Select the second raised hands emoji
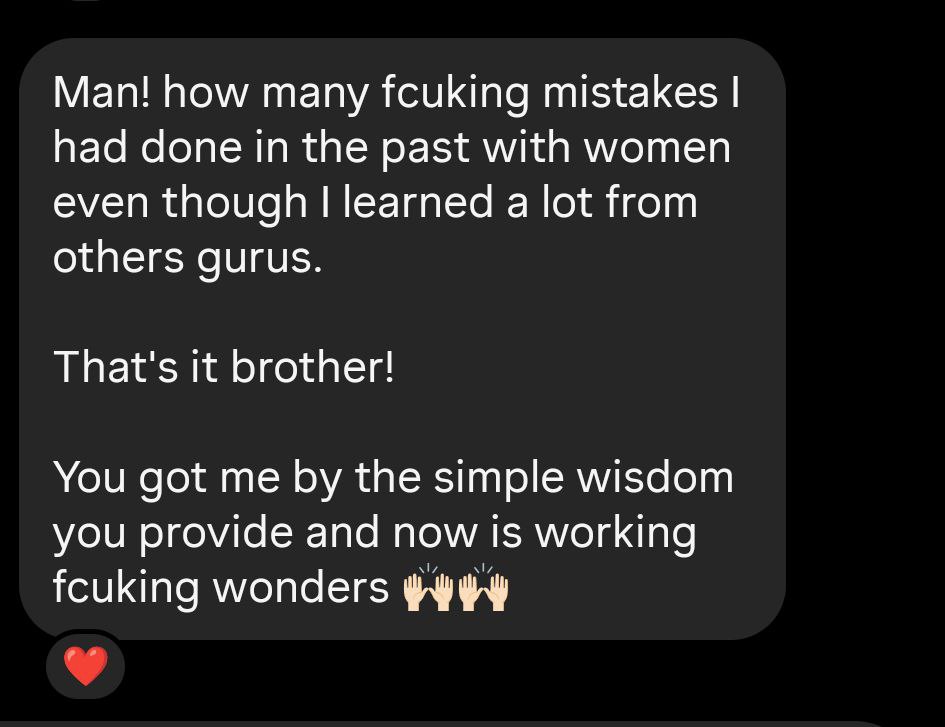Screen dimensions: 945x727 tap(483, 588)
